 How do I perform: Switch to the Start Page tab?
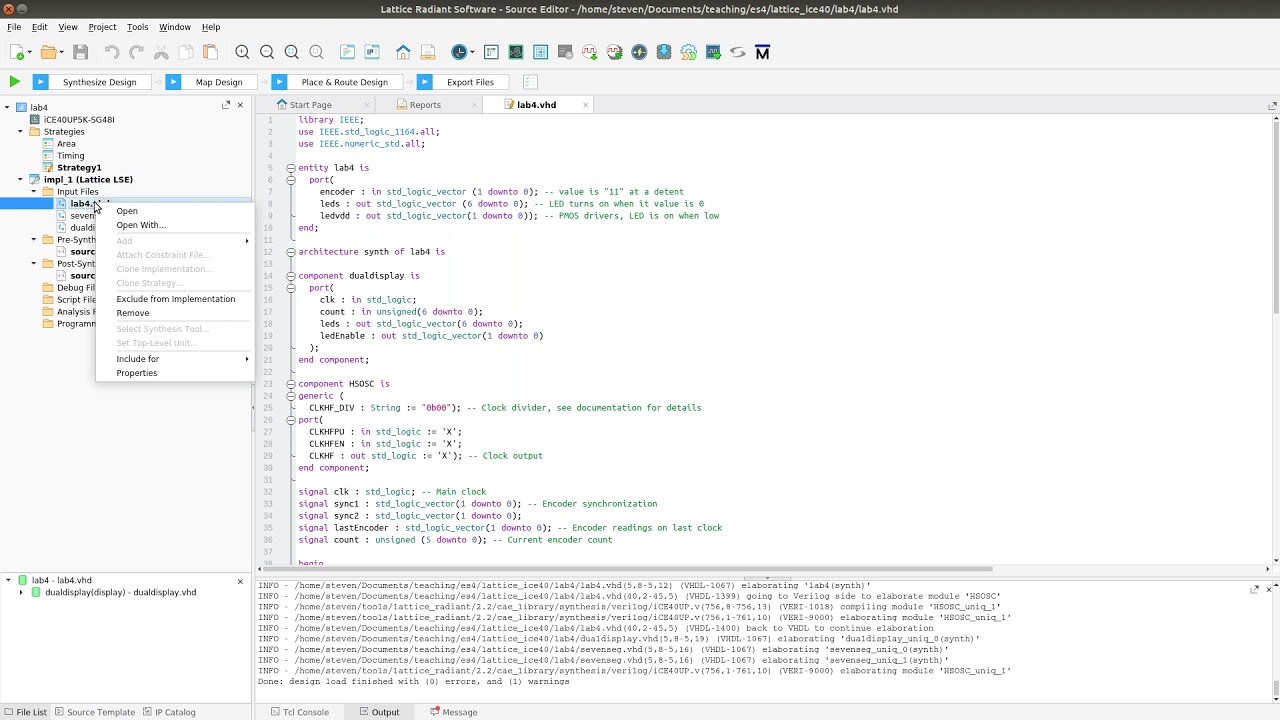click(x=310, y=105)
